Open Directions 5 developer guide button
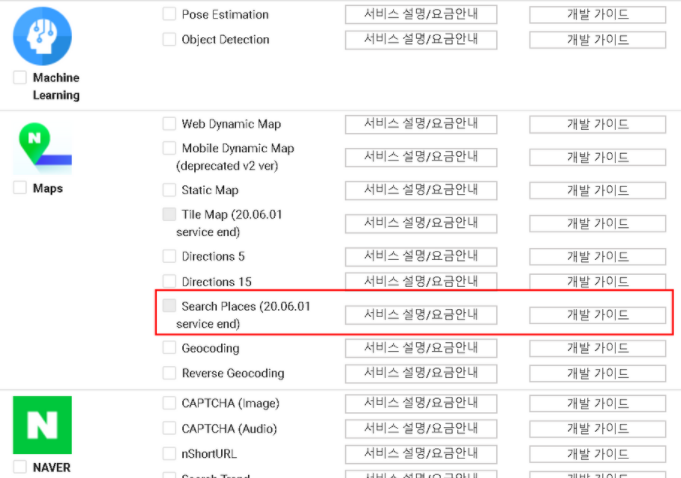Viewport: 681px width, 478px height. (597, 257)
